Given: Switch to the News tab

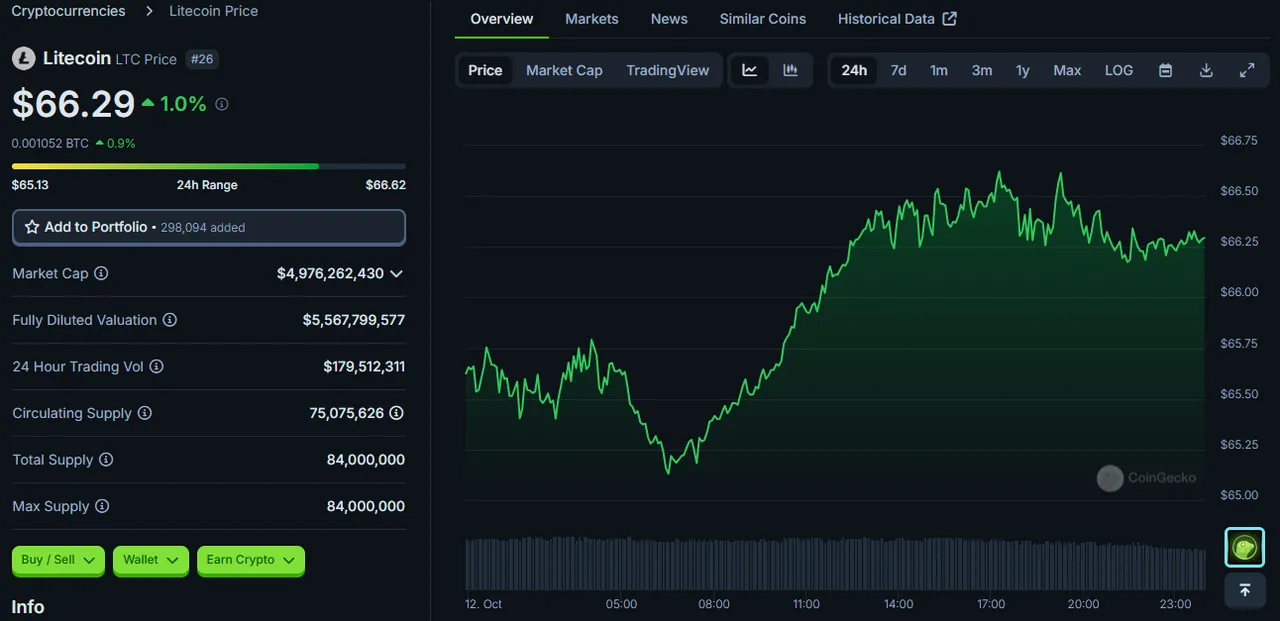Looking at the screenshot, I should [669, 19].
